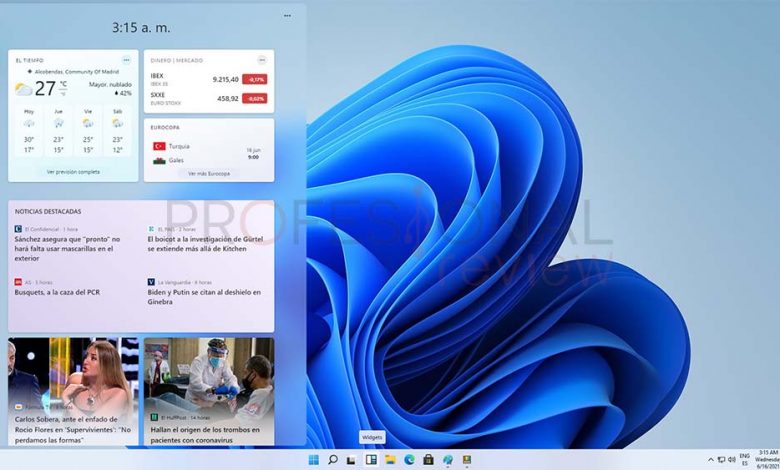Click the current weather cloud icon
The image size is (780, 470).
pos(23,89)
